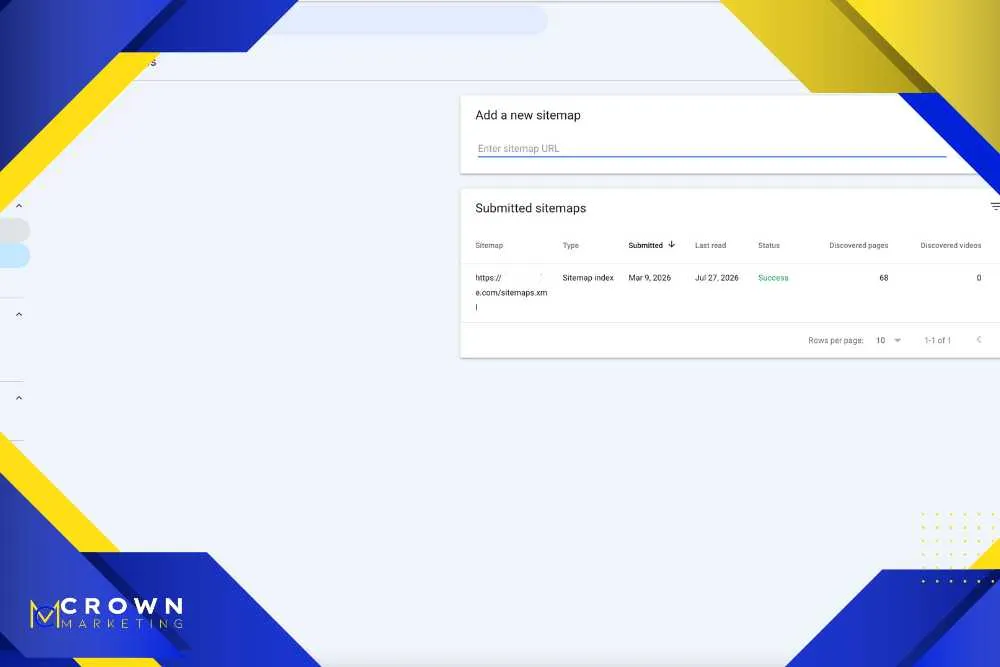Screen dimensions: 1000x667
Task: Click the Submitted sitemaps heading
Action: point(531,208)
